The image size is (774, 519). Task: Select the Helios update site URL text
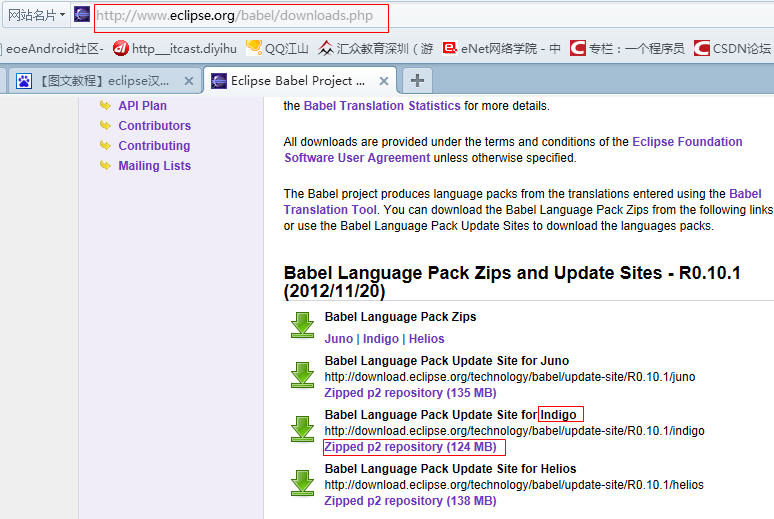pos(514,485)
